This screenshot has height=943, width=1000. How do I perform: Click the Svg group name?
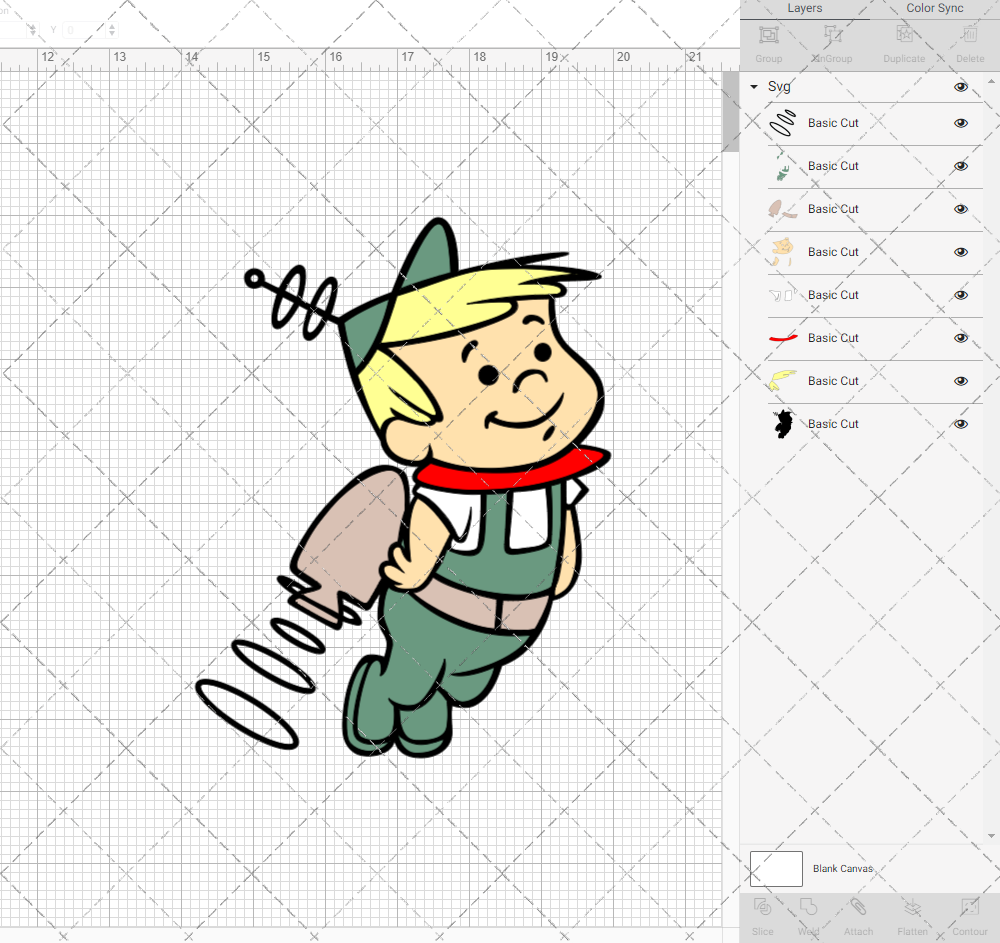(x=779, y=87)
